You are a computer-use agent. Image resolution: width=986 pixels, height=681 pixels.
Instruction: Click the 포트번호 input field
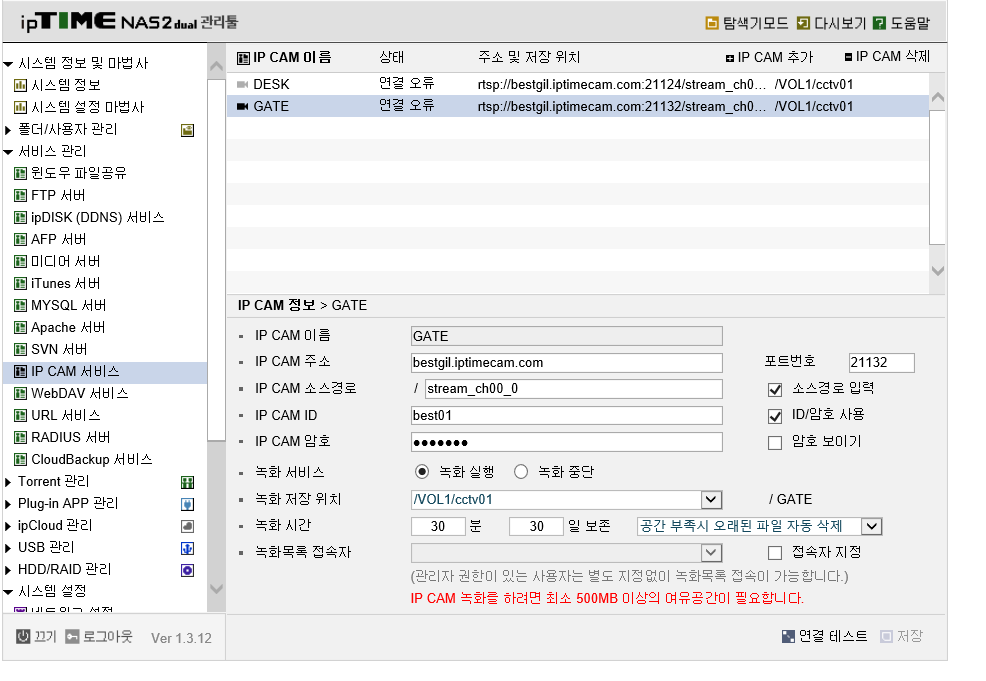(x=881, y=362)
